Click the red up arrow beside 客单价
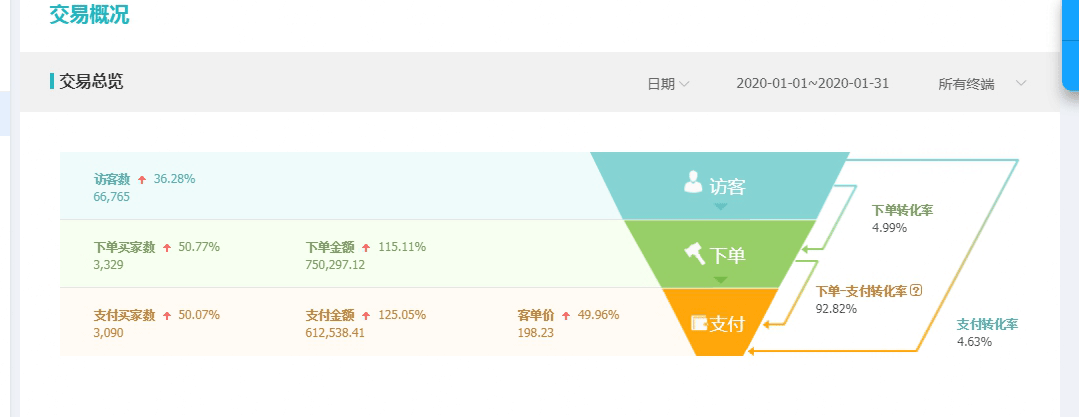The width and height of the screenshot is (1079, 417). [566, 316]
